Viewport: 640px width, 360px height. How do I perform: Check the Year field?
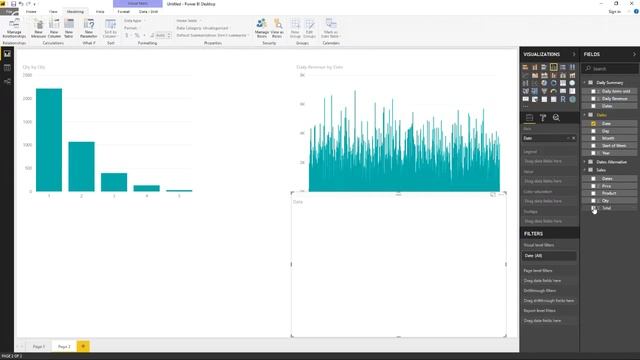click(x=593, y=153)
